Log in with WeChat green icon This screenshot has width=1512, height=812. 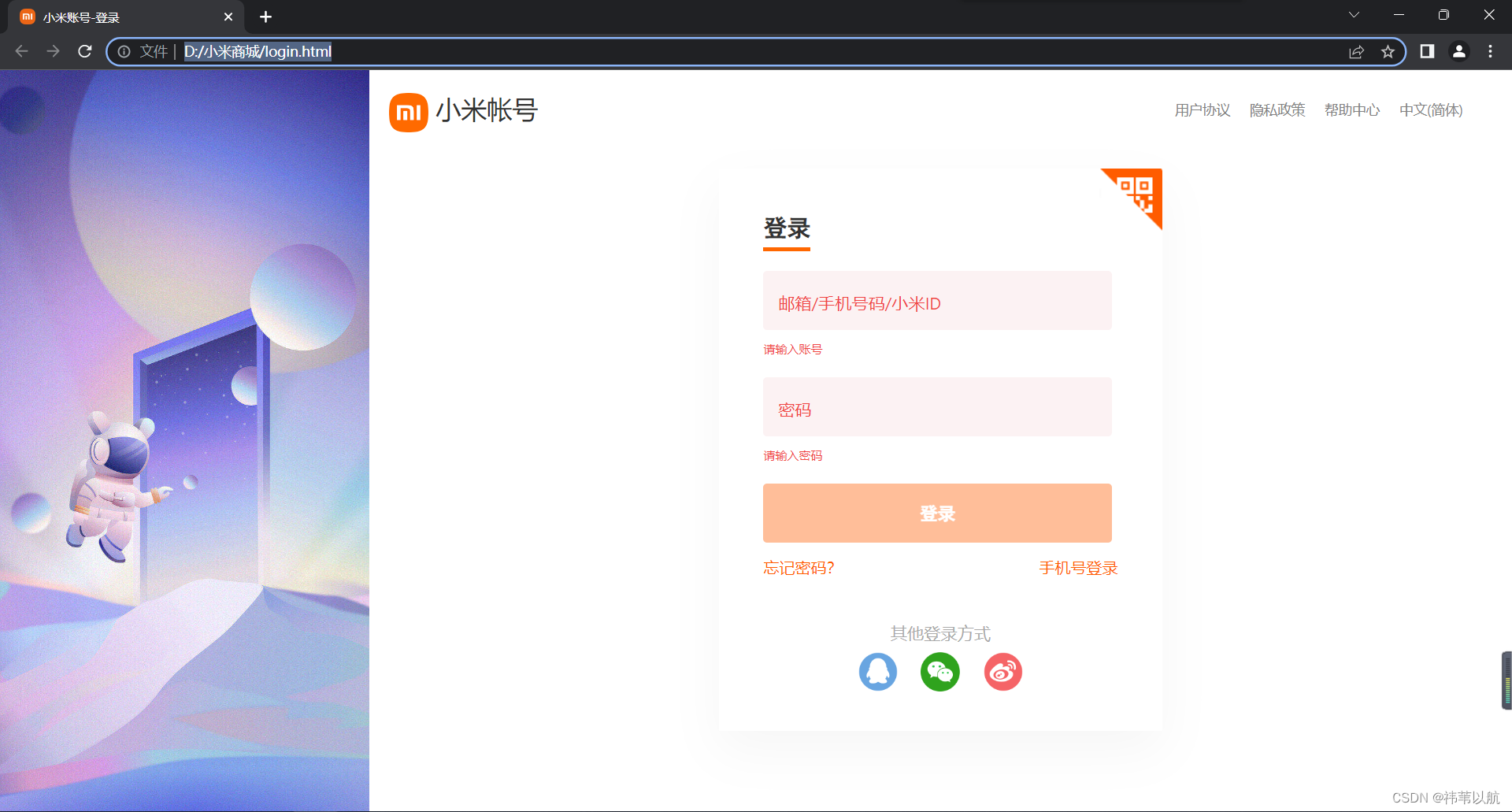point(940,672)
